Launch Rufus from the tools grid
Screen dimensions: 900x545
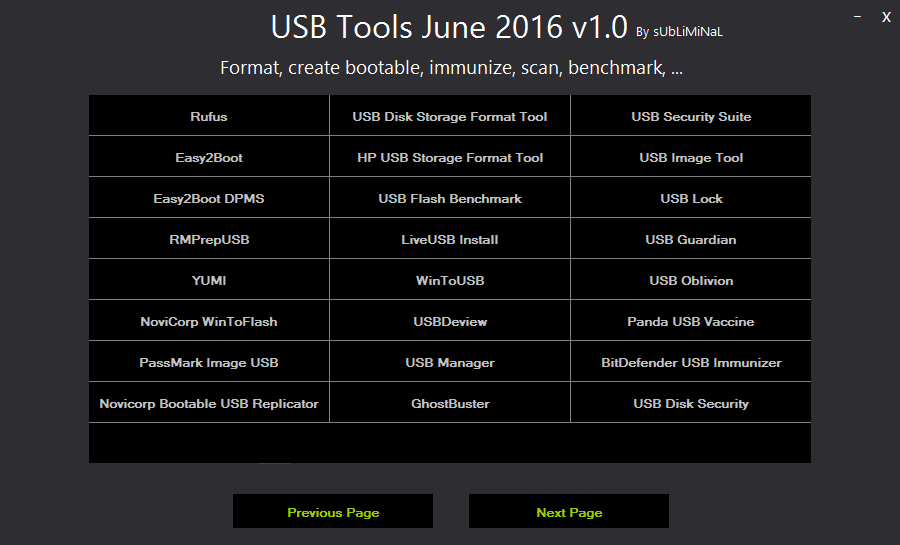coord(209,116)
